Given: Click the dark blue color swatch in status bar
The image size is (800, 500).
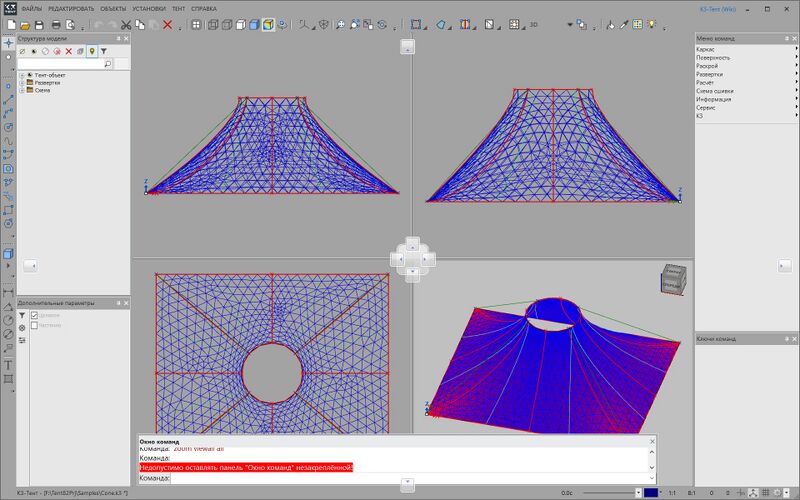Looking at the screenshot, I should (x=651, y=493).
